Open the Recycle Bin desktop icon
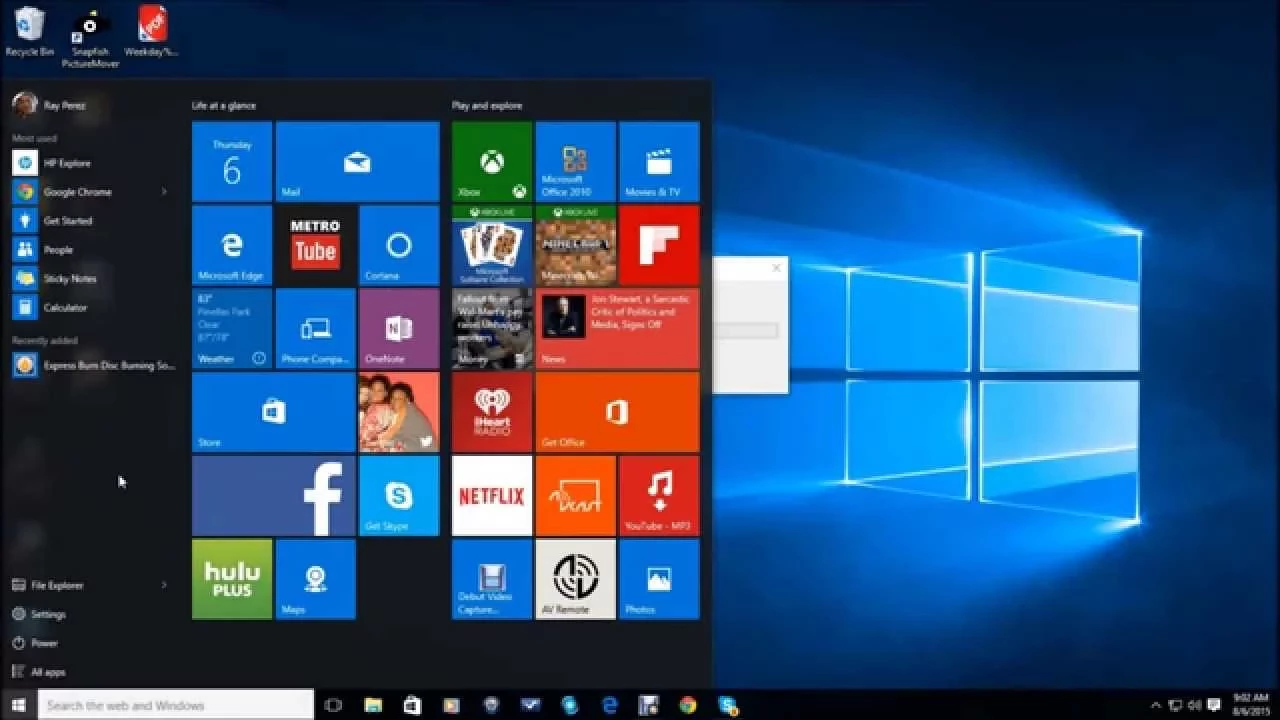Screen dimensions: 1280x720 pos(30,31)
